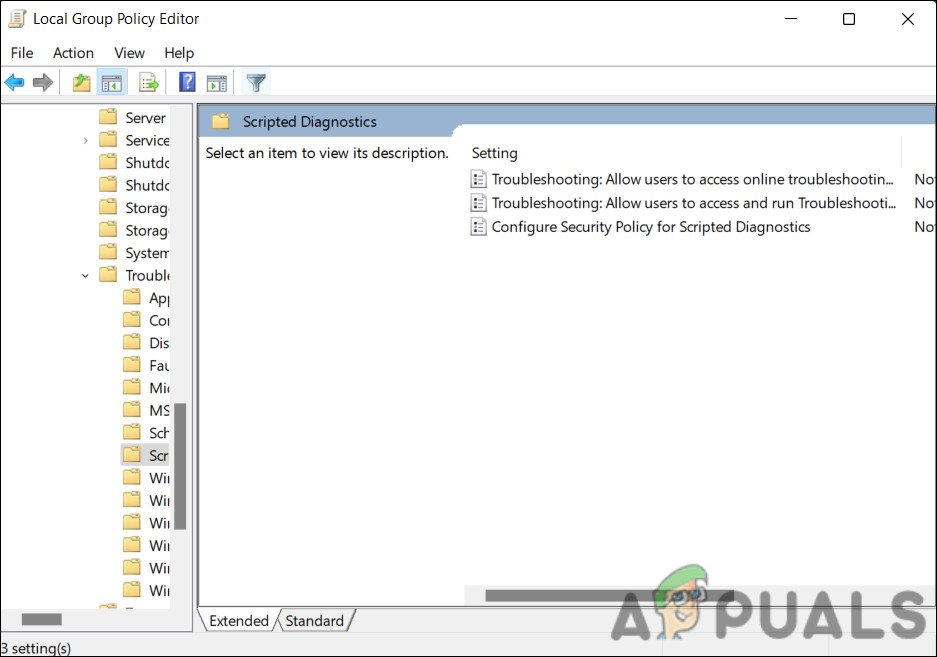Click the Filter funnel toolbar icon
The image size is (937, 657).
256,82
